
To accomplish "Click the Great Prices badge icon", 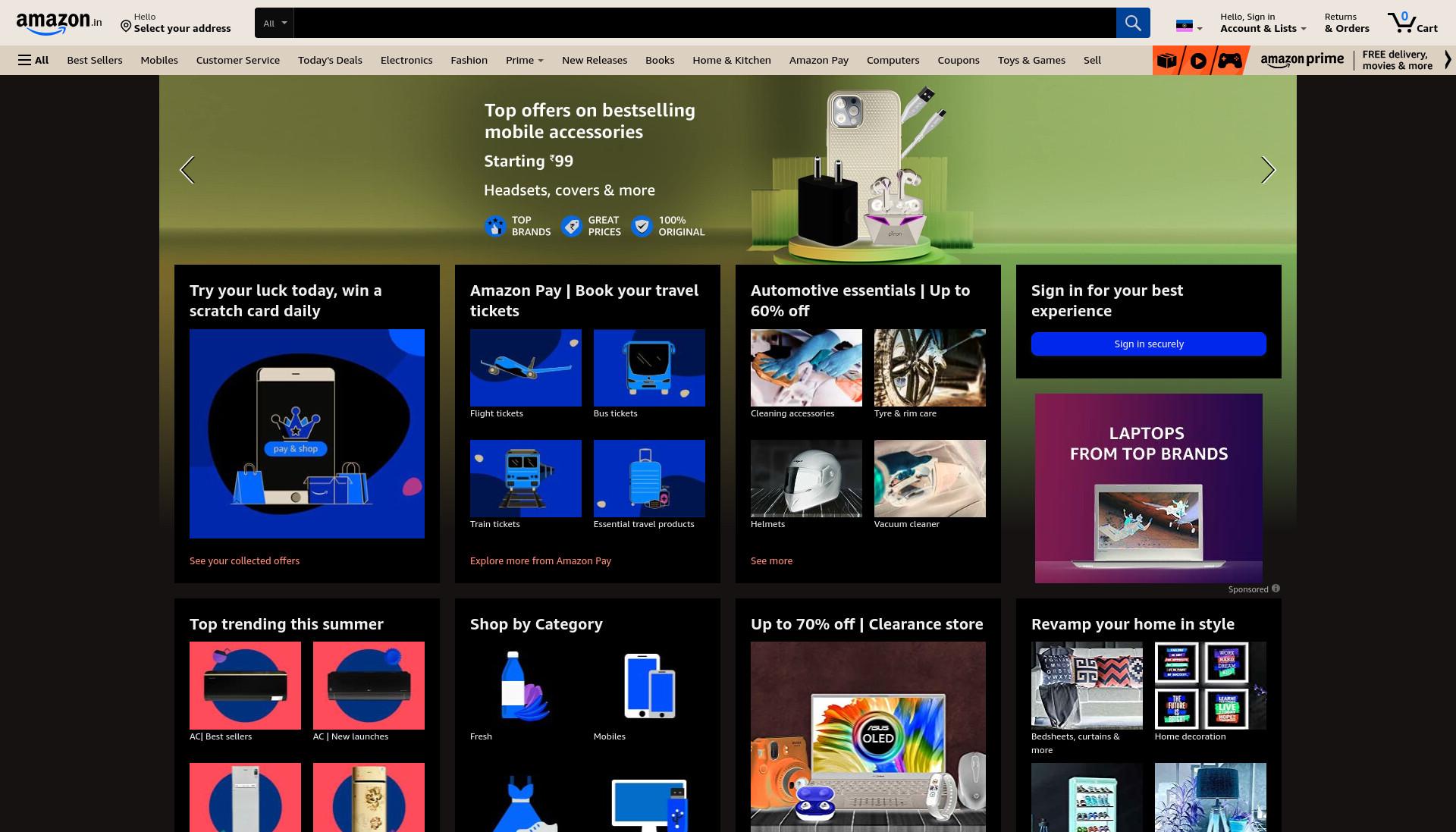I will click(x=572, y=226).
